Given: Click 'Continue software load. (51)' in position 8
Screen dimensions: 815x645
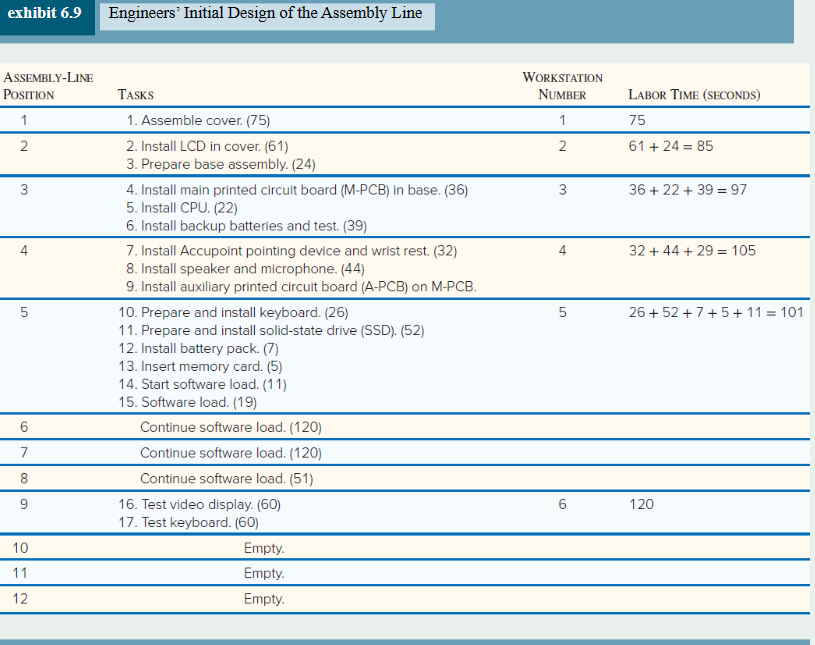Looking at the screenshot, I should (x=227, y=479).
